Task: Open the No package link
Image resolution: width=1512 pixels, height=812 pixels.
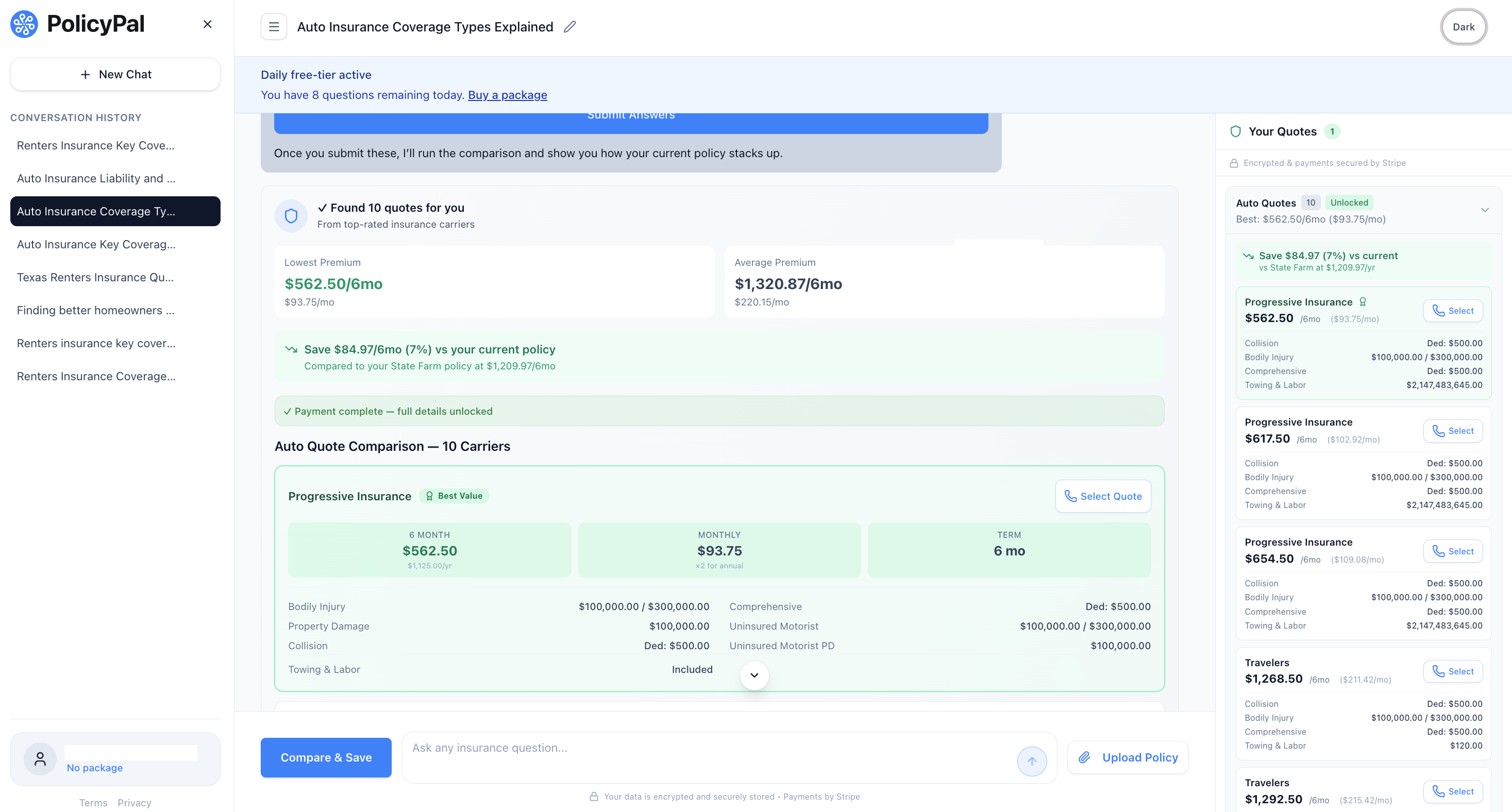Action: (94, 768)
